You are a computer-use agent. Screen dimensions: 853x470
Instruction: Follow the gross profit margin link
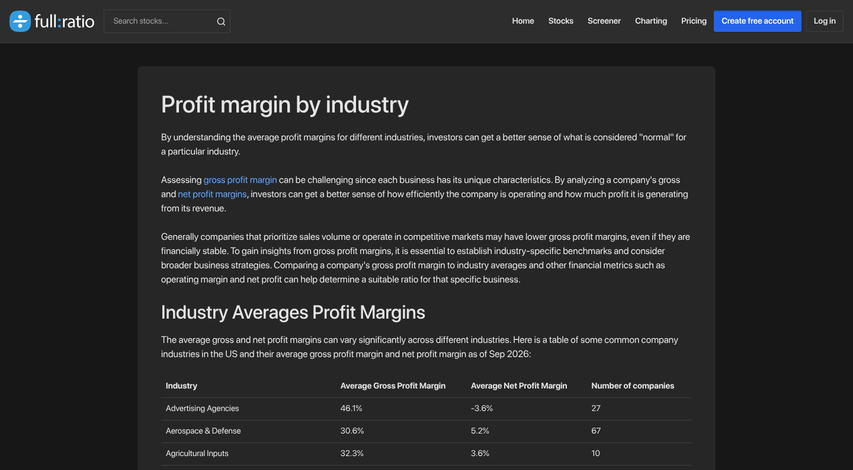click(240, 180)
